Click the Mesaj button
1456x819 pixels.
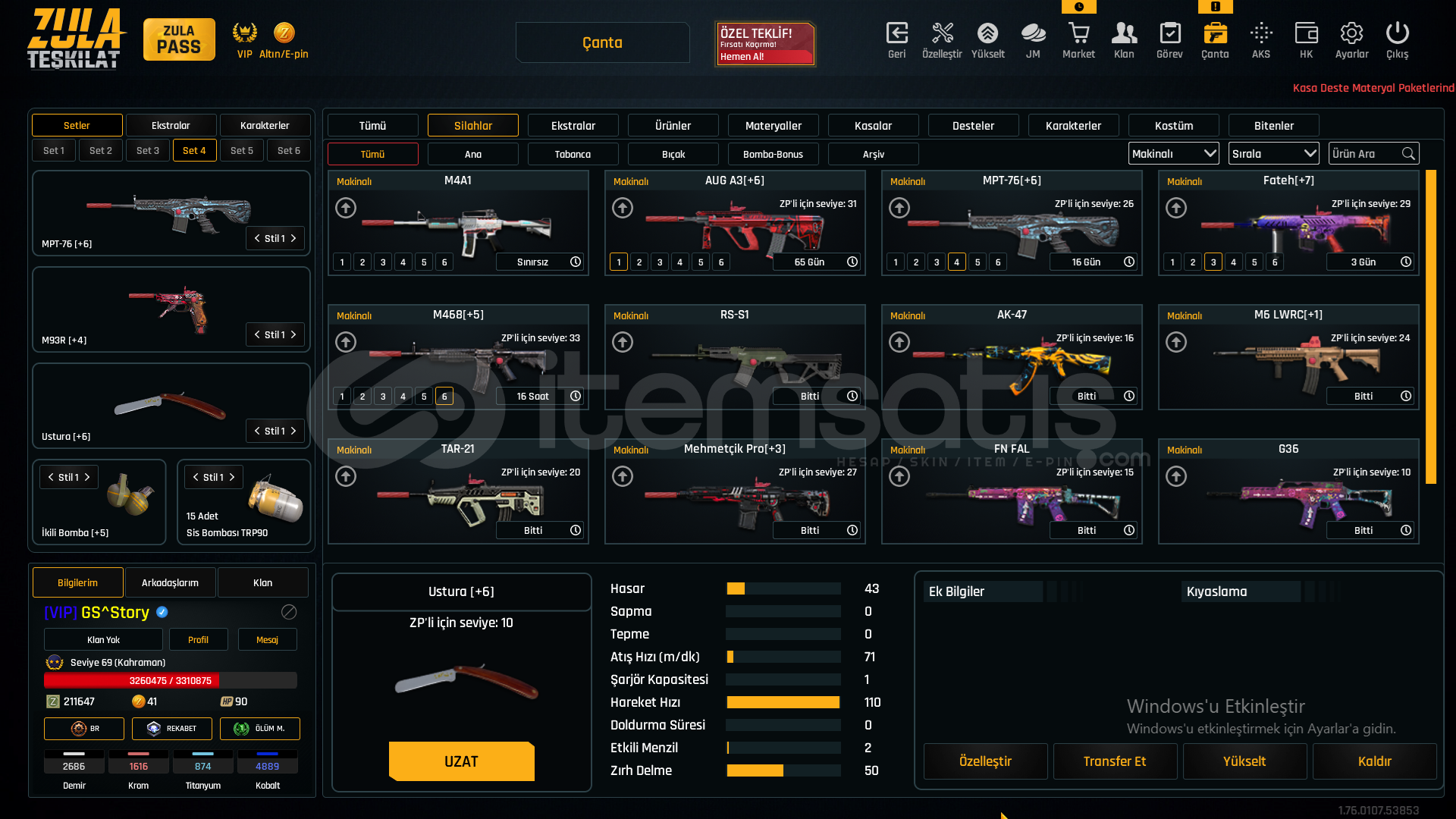pyautogui.click(x=268, y=640)
